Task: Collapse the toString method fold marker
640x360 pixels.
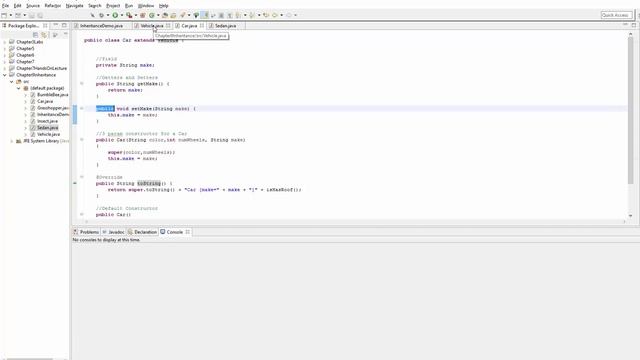Action: click(82, 177)
